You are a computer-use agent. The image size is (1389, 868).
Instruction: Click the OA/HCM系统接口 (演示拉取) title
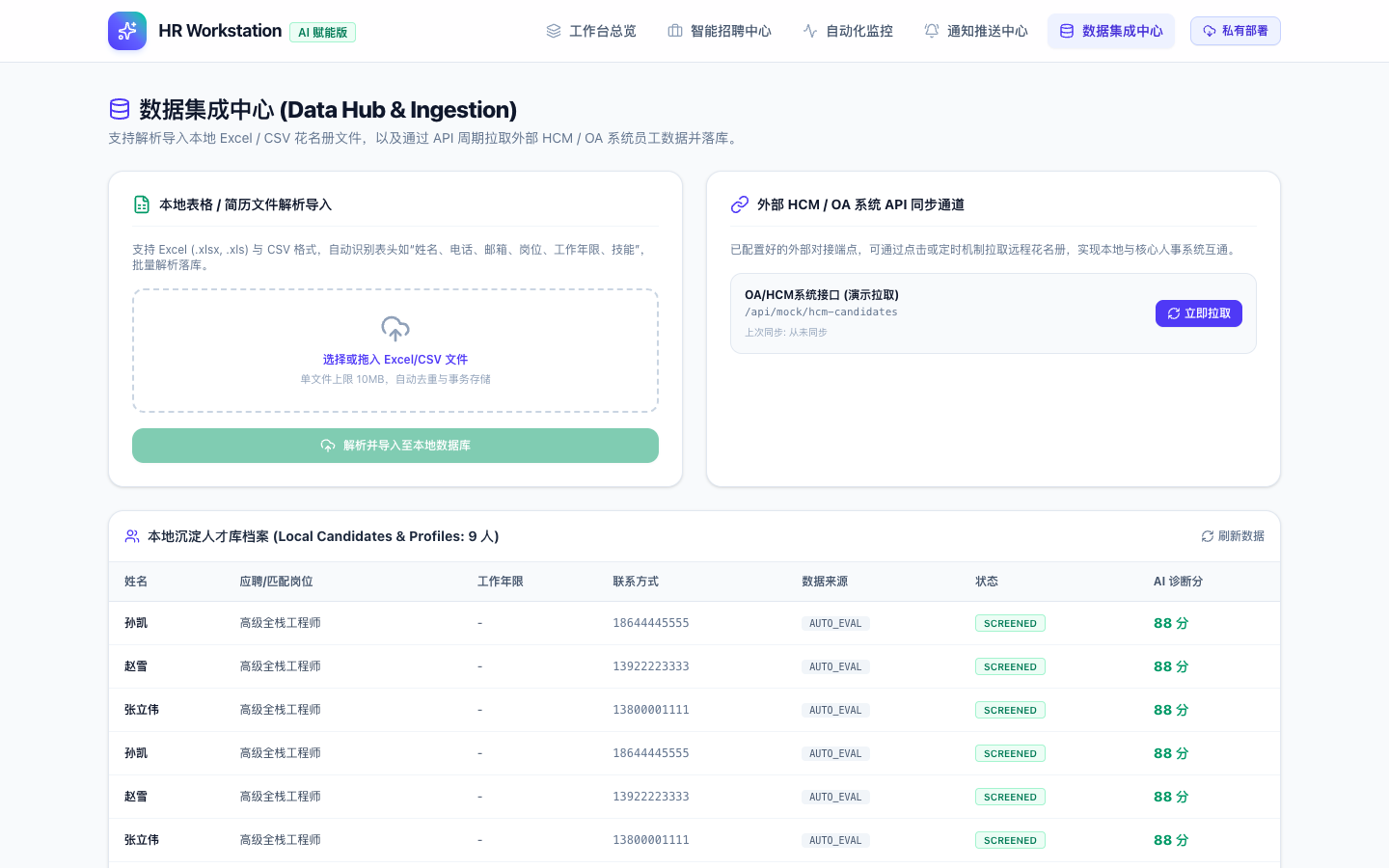[x=822, y=295]
